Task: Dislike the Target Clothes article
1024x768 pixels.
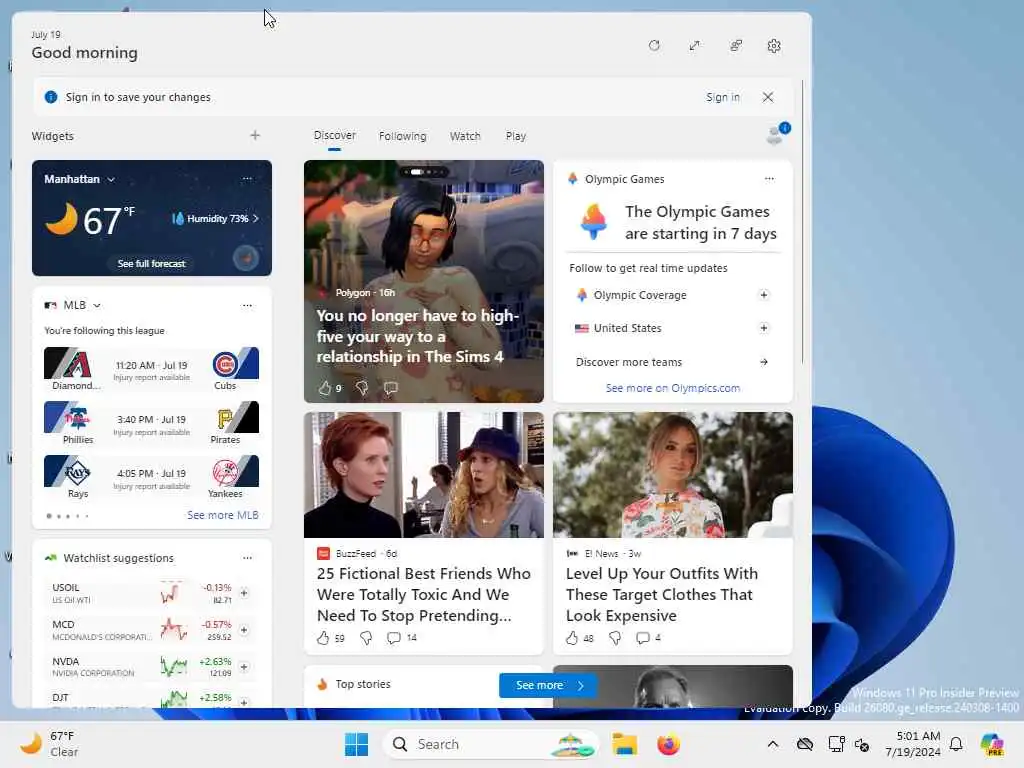Action: click(x=615, y=637)
